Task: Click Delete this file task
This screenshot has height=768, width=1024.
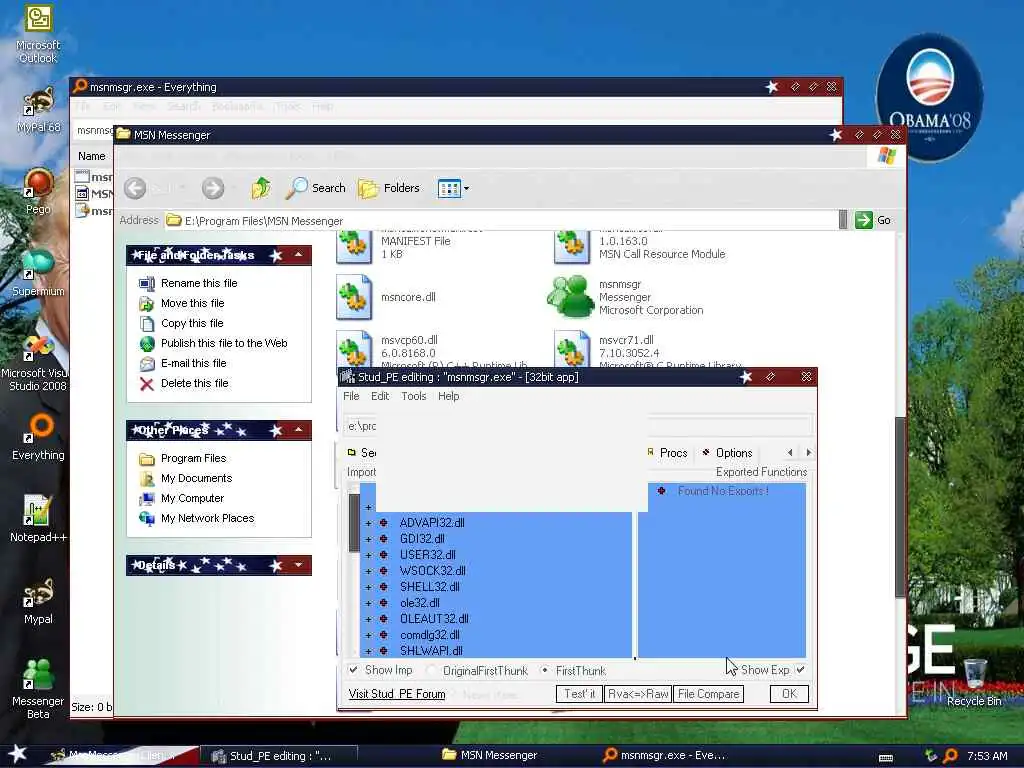Action: [195, 383]
